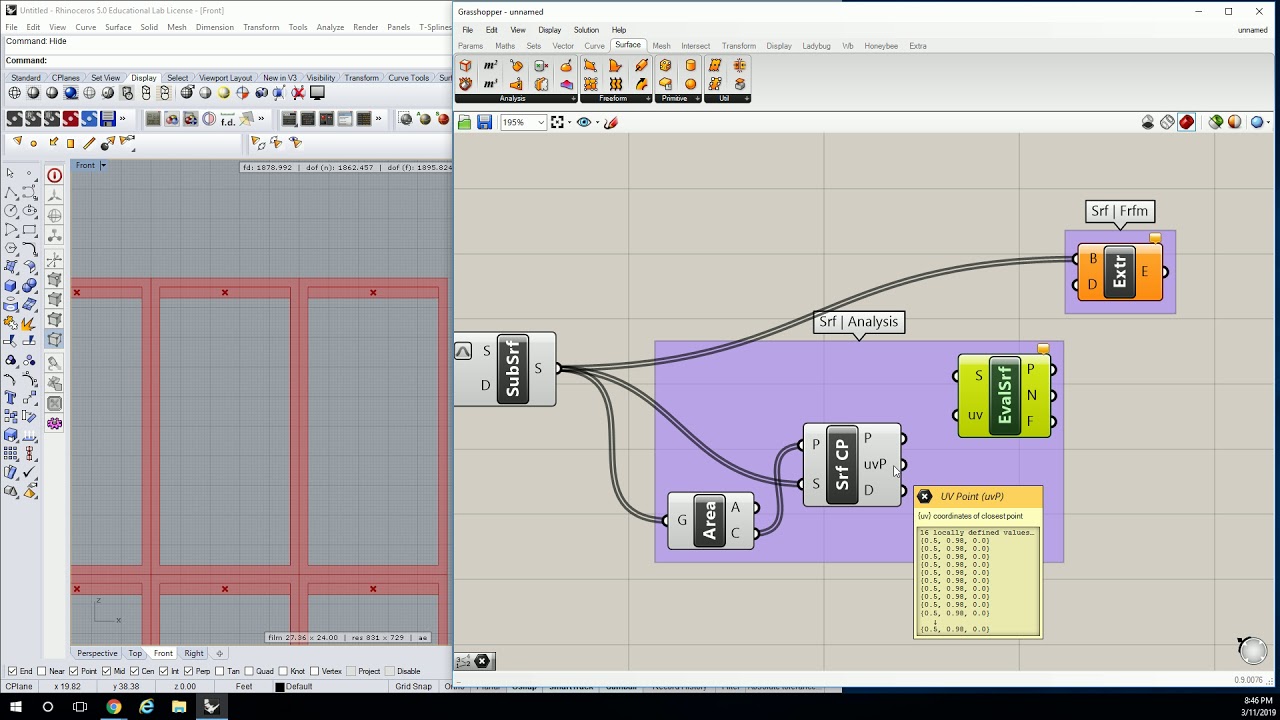
Task: Click the Grasshopper Save document floppy icon
Action: (x=484, y=122)
